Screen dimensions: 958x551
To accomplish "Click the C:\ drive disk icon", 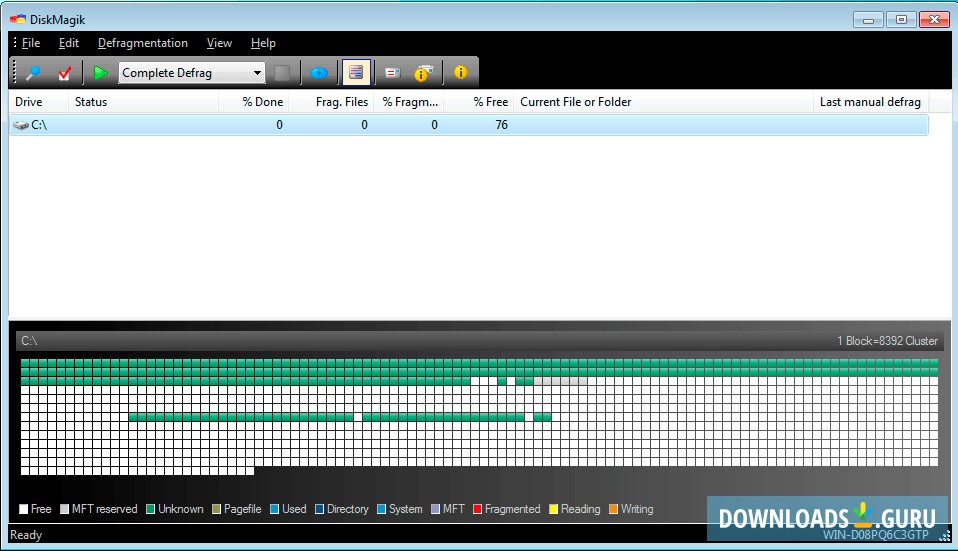I will coord(21,125).
